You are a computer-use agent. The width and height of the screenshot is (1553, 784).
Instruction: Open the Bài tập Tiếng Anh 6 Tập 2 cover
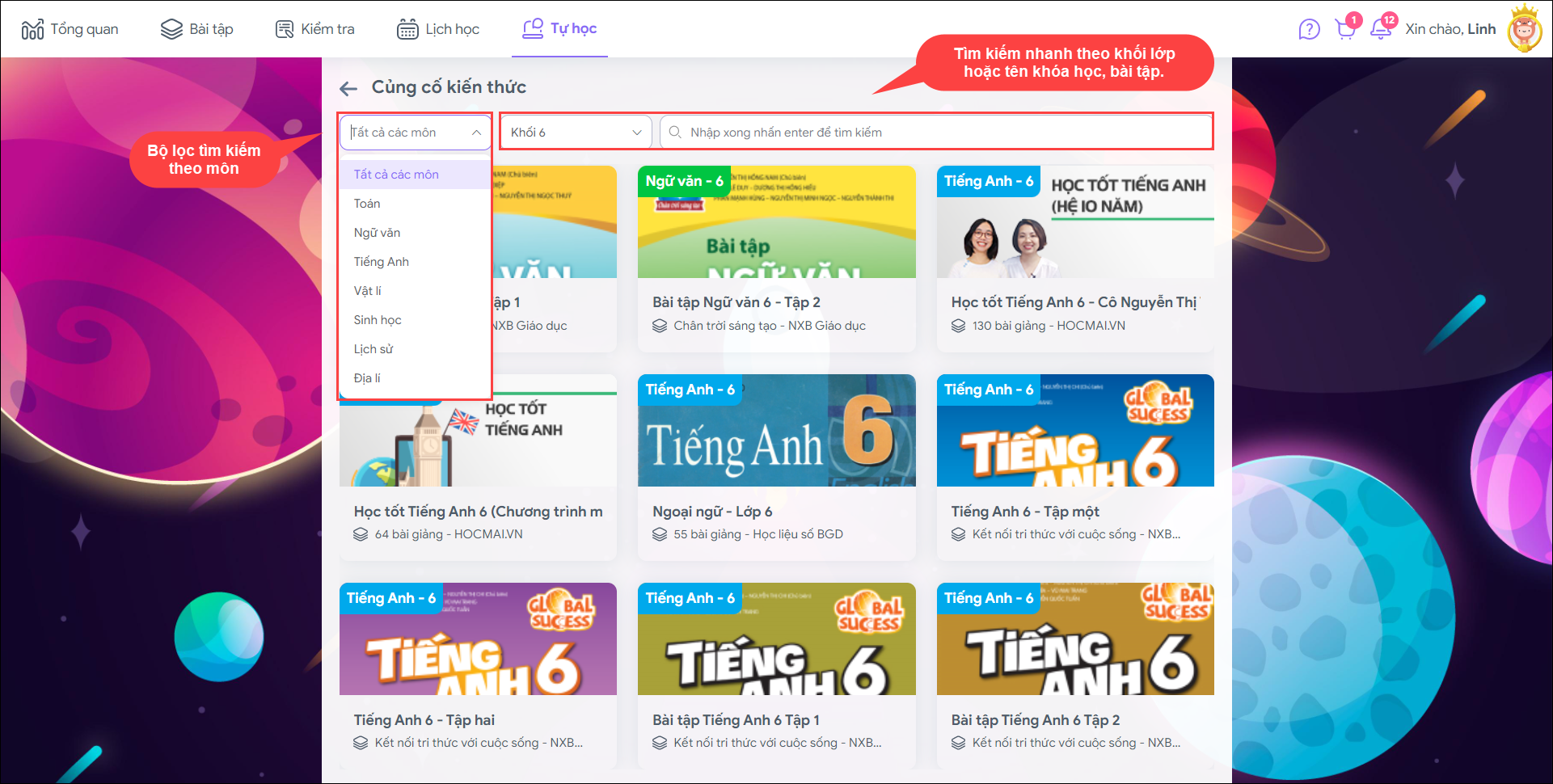tap(1075, 639)
